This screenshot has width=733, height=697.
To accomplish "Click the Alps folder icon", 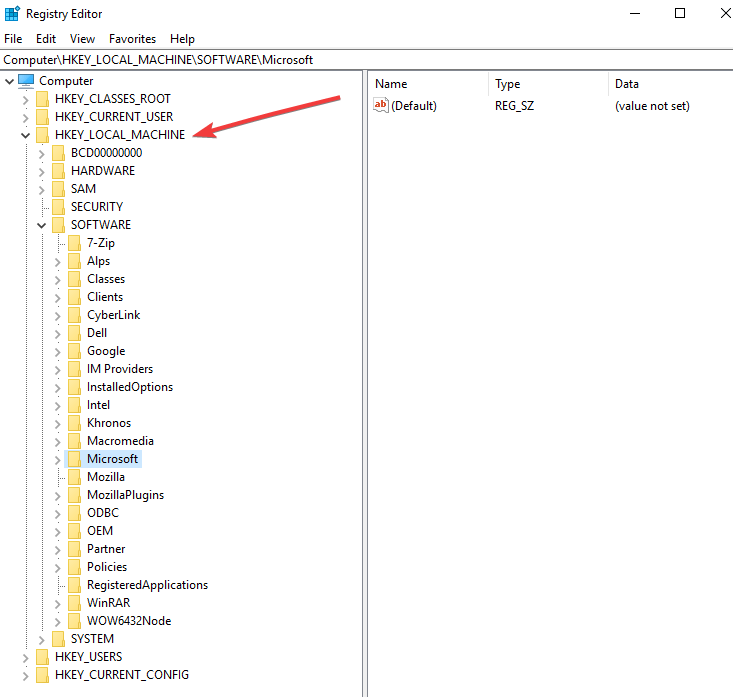I will pos(74,261).
